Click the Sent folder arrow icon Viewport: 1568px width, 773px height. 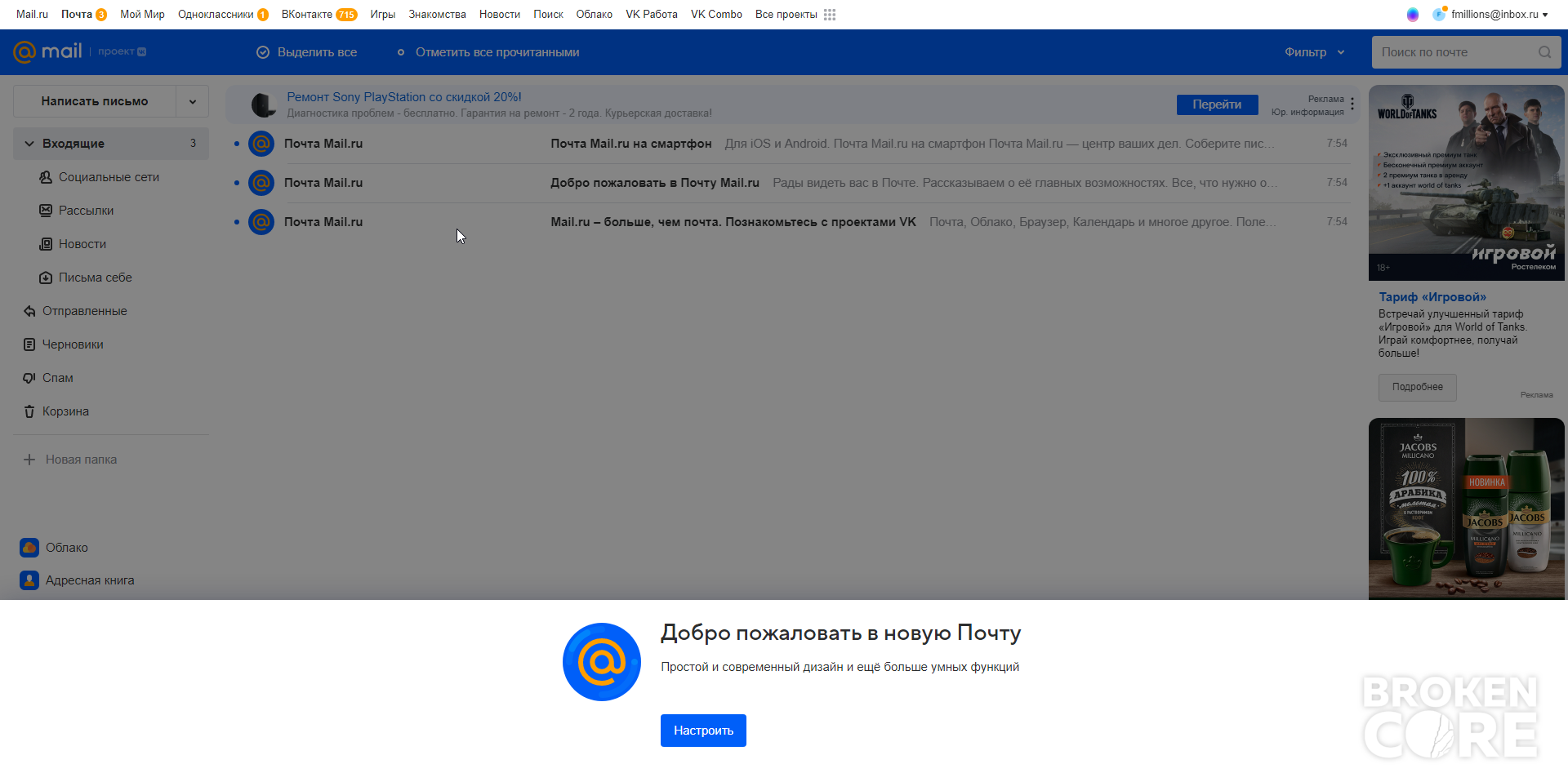(x=29, y=311)
